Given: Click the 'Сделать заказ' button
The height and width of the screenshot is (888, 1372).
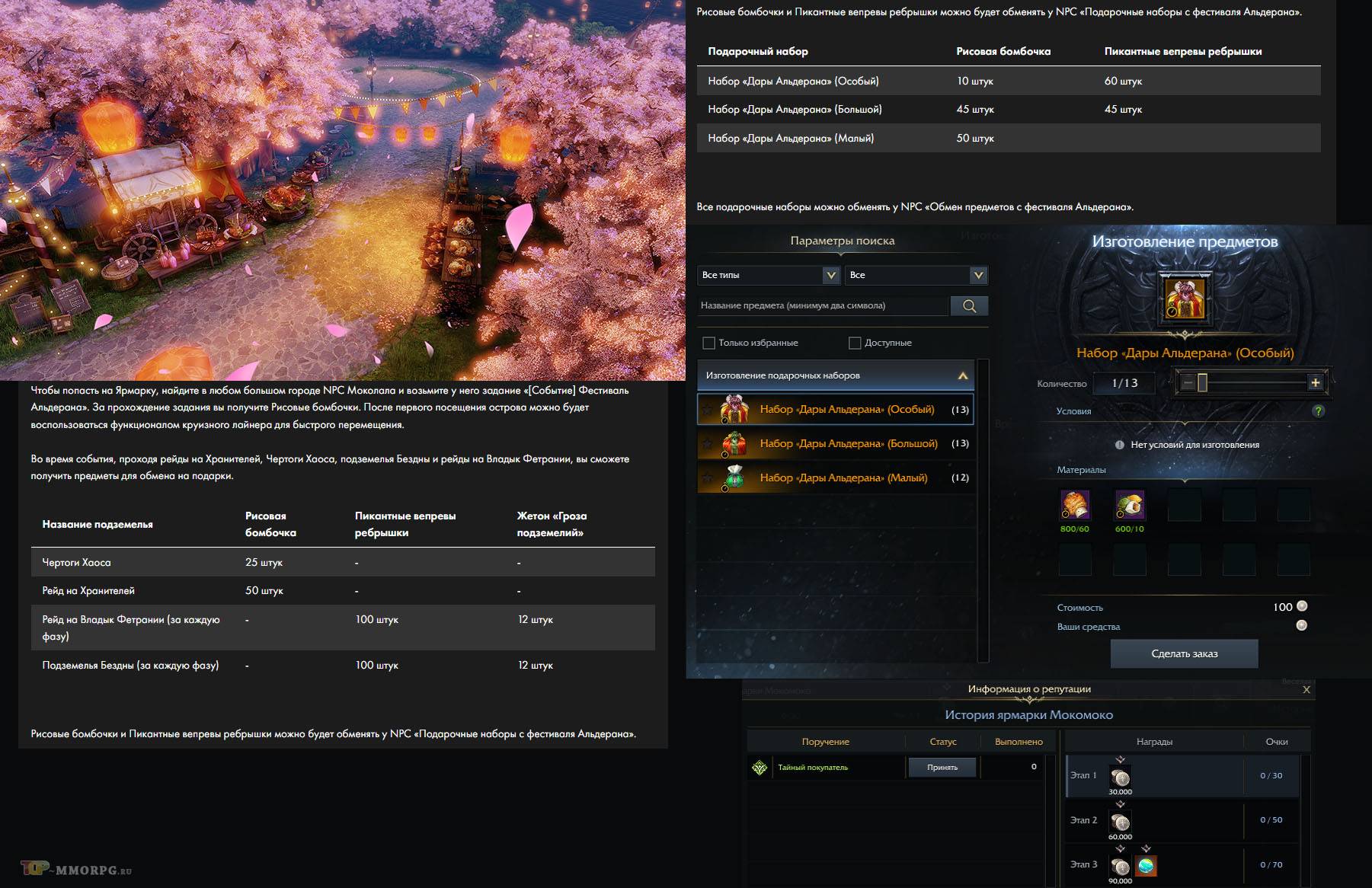Looking at the screenshot, I should [1184, 653].
